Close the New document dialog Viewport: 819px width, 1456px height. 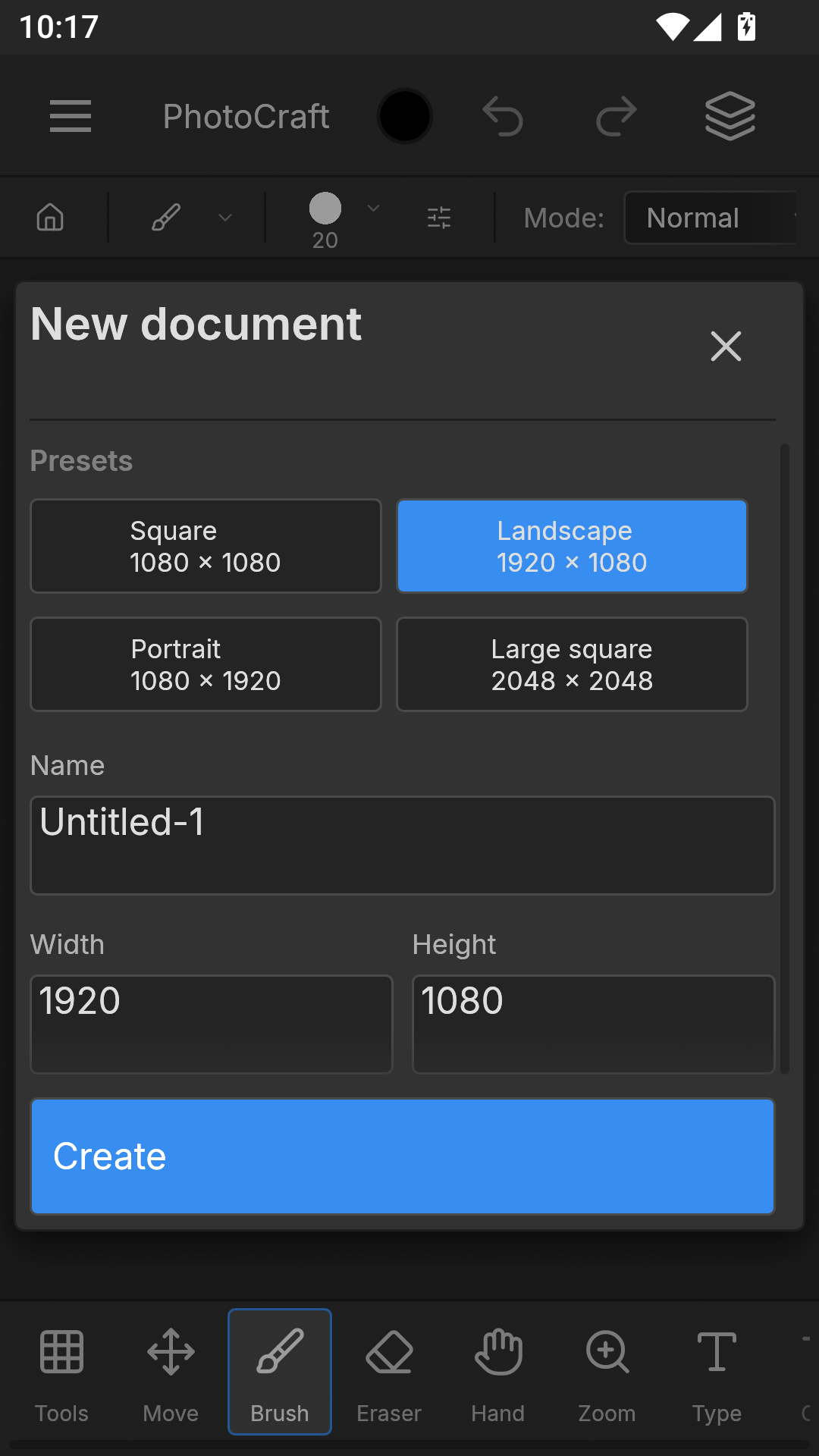click(726, 347)
